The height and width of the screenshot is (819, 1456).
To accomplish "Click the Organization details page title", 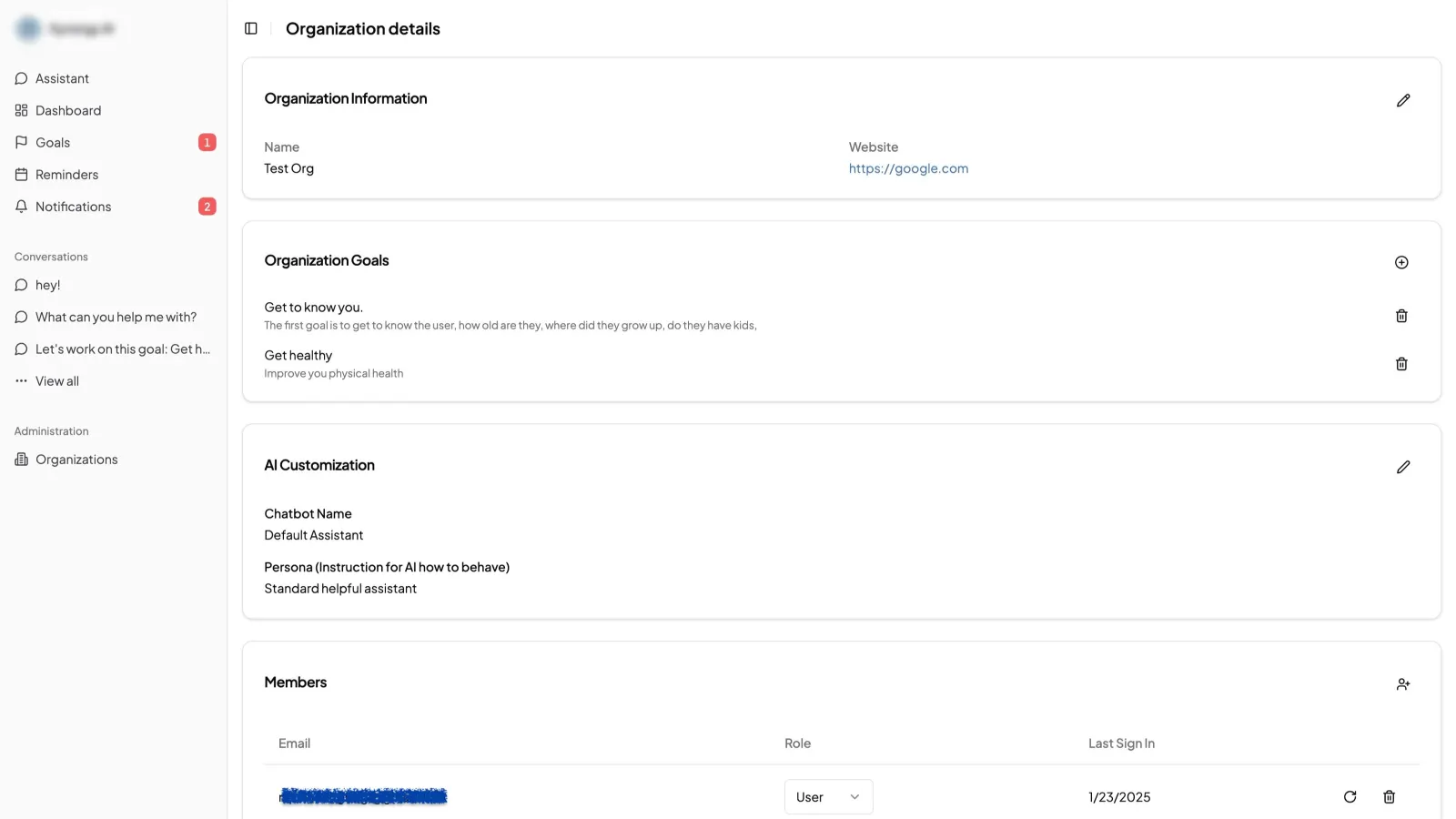I will pyautogui.click(x=362, y=28).
